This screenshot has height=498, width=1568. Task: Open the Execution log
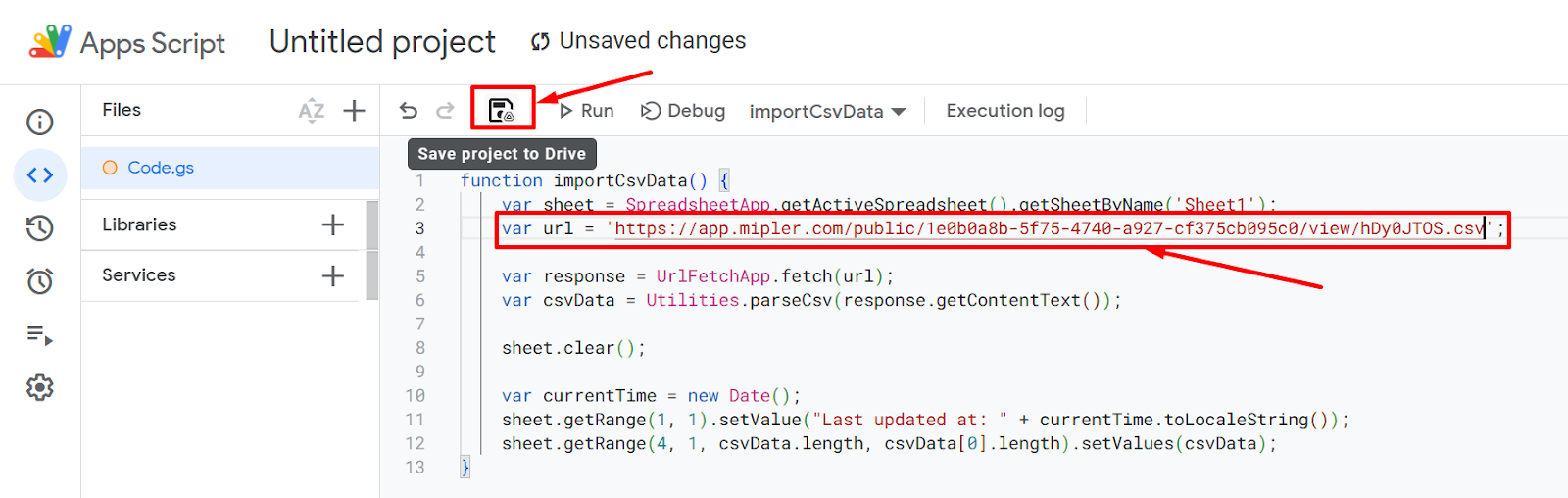click(x=1004, y=111)
